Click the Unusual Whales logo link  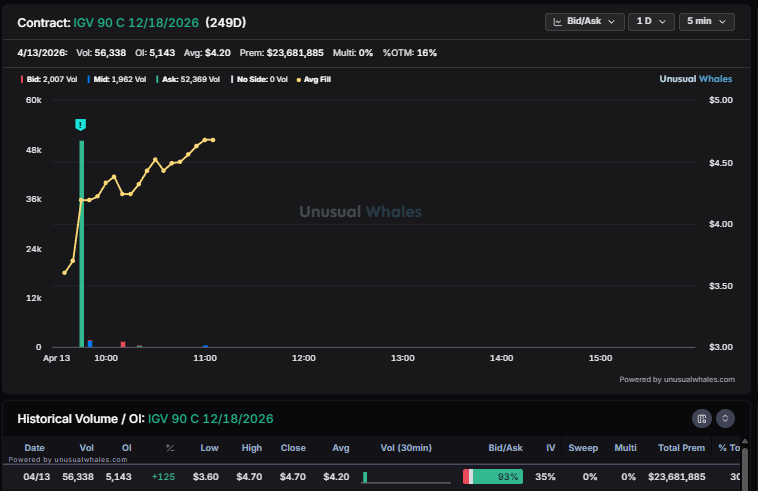pyautogui.click(x=696, y=79)
